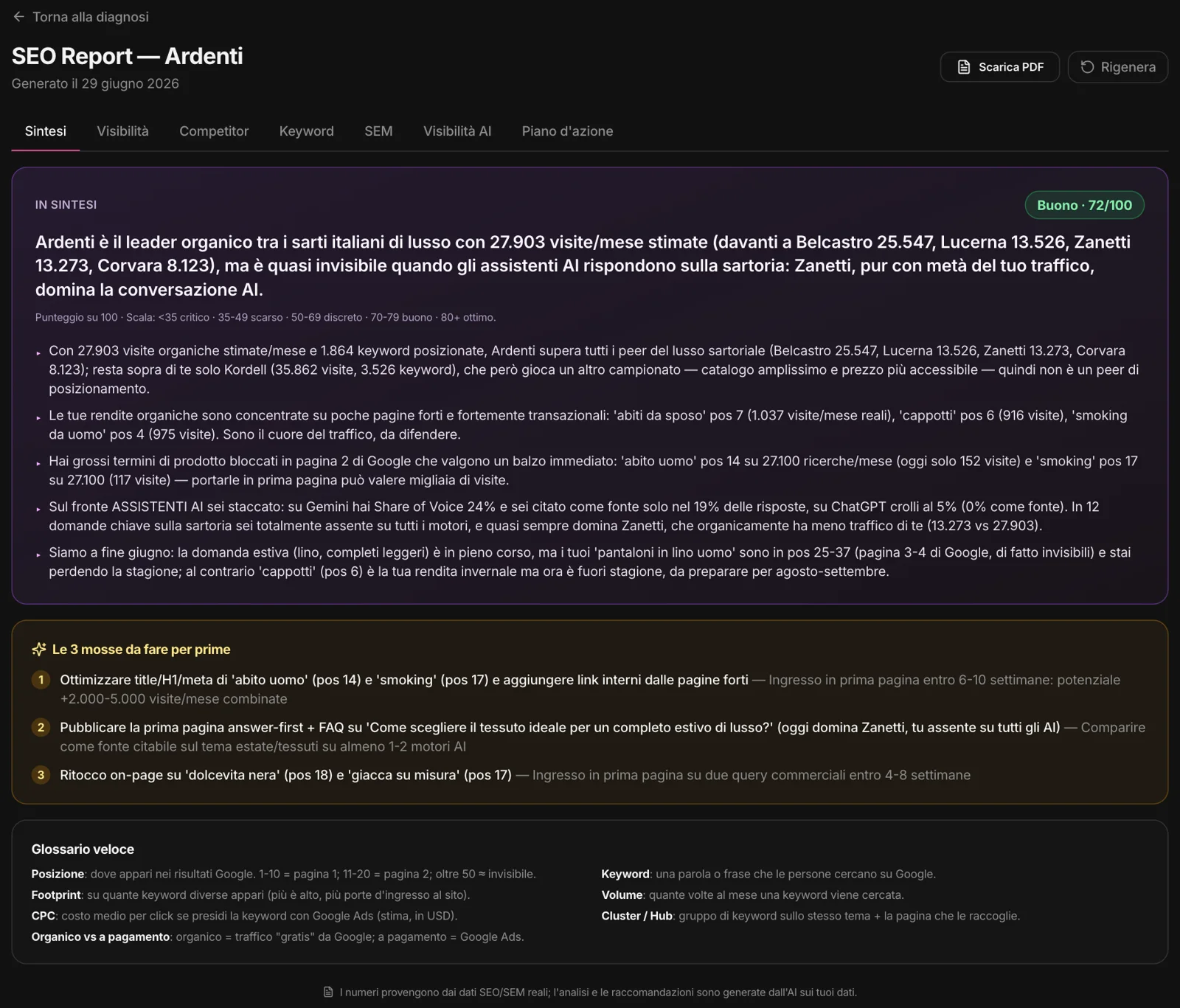
Task: Click the Cluster / Hub glossary term
Action: coord(636,916)
